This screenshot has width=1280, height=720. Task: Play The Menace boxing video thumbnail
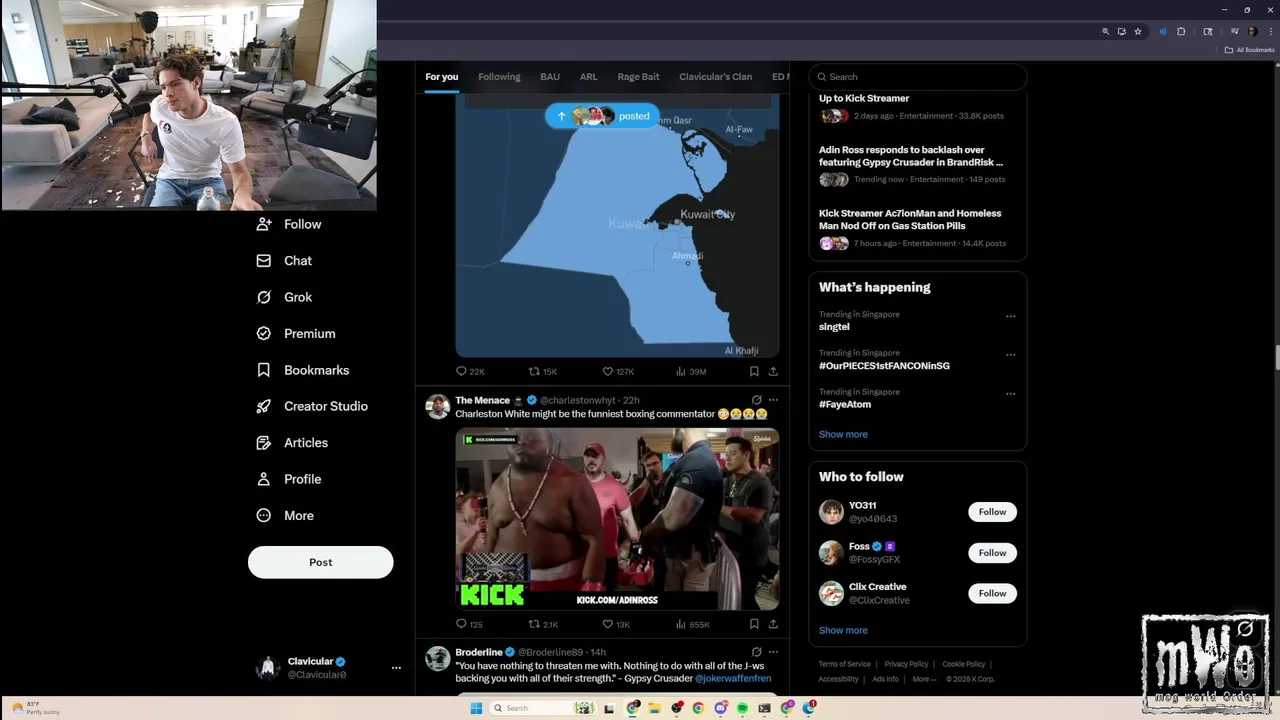coord(617,519)
